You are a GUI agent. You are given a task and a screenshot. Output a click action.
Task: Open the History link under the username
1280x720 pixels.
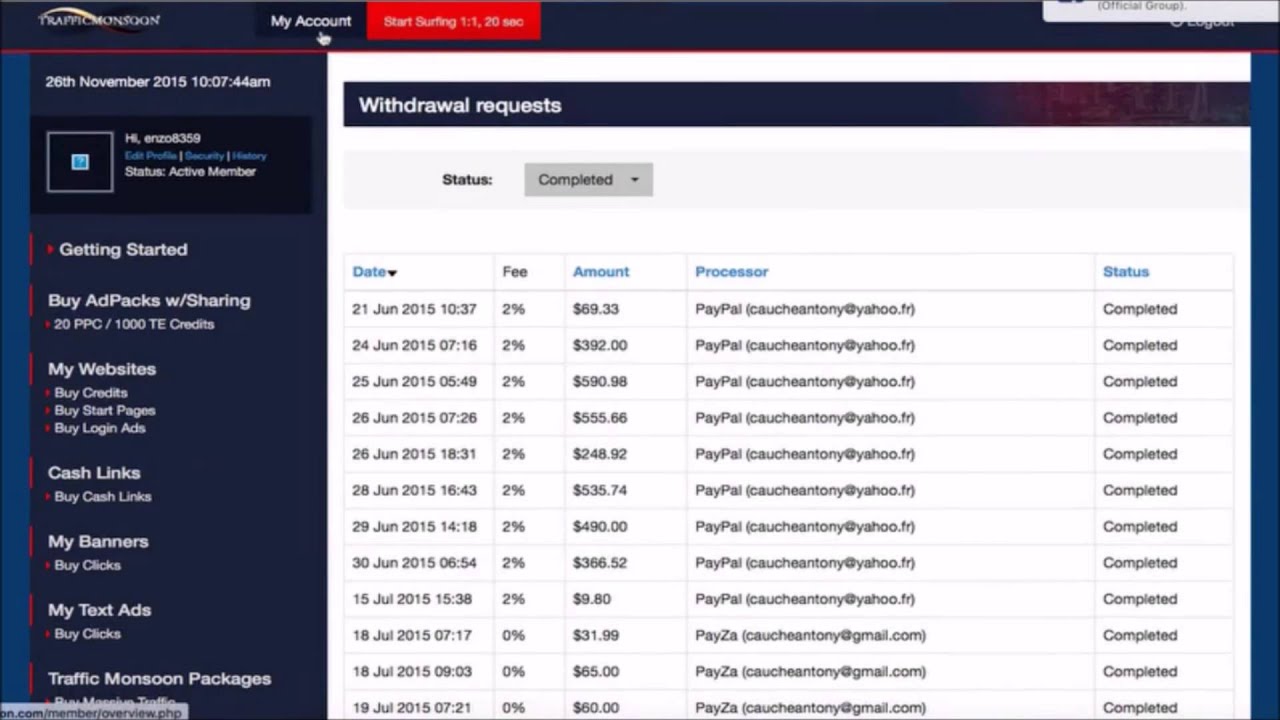coord(249,156)
